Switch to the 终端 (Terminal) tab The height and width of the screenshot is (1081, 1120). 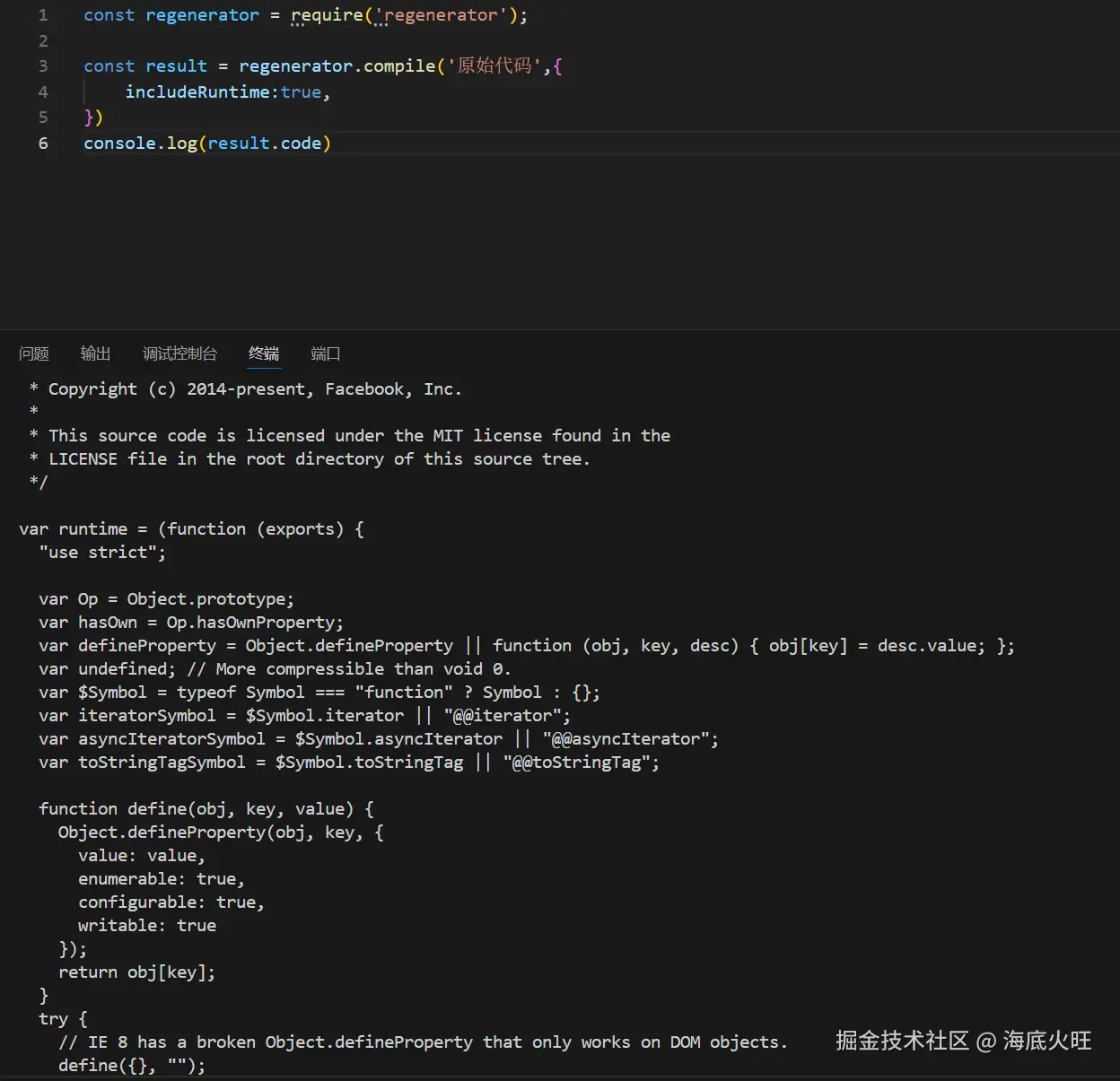click(x=263, y=353)
